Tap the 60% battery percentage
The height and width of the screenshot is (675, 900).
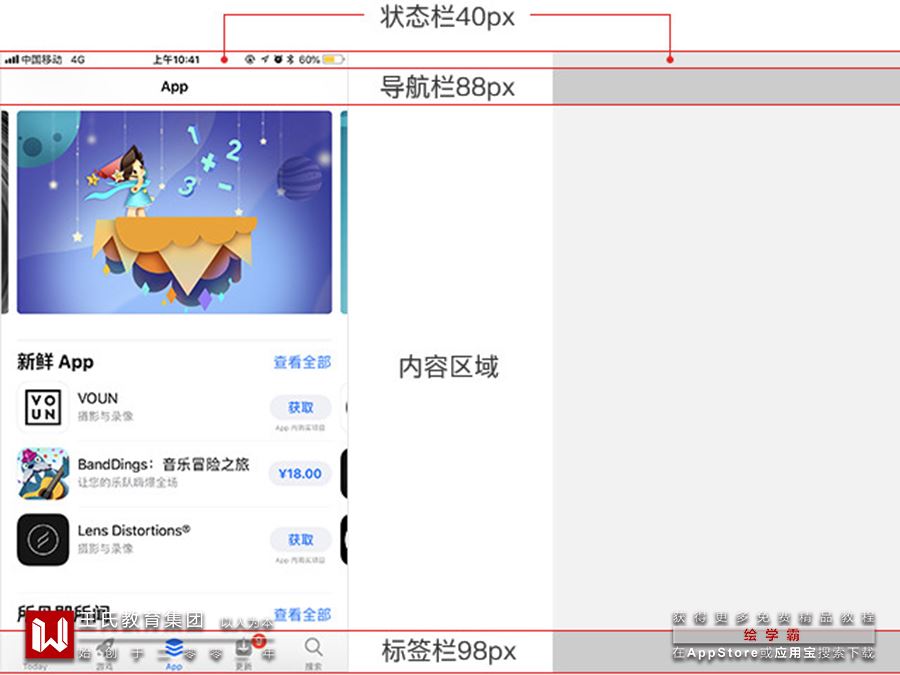point(309,59)
